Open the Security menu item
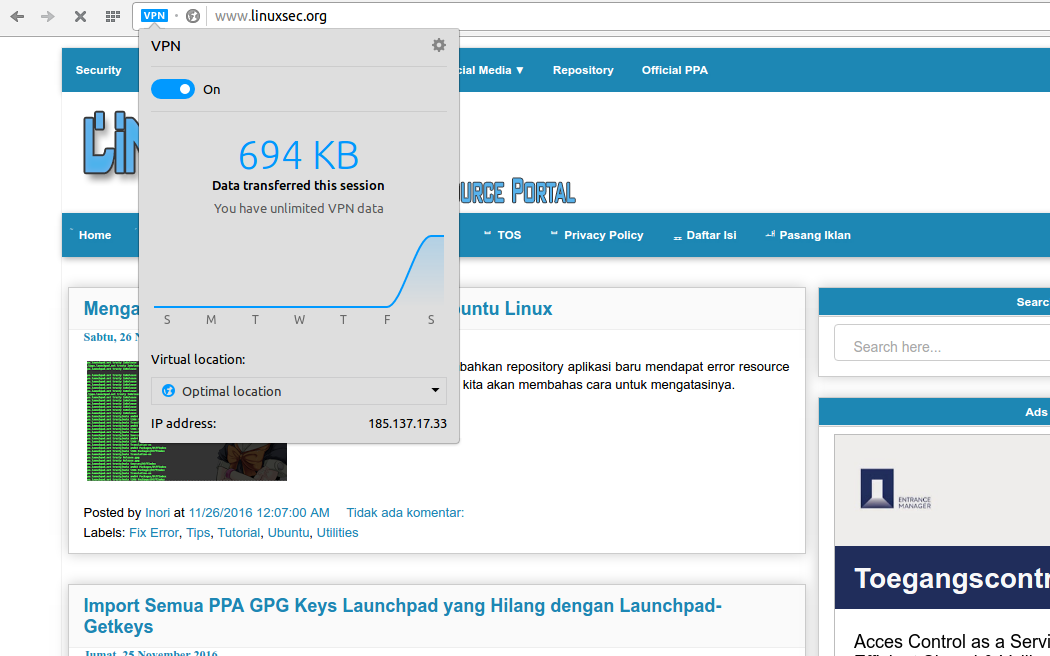This screenshot has height=656, width=1050. coord(98,70)
